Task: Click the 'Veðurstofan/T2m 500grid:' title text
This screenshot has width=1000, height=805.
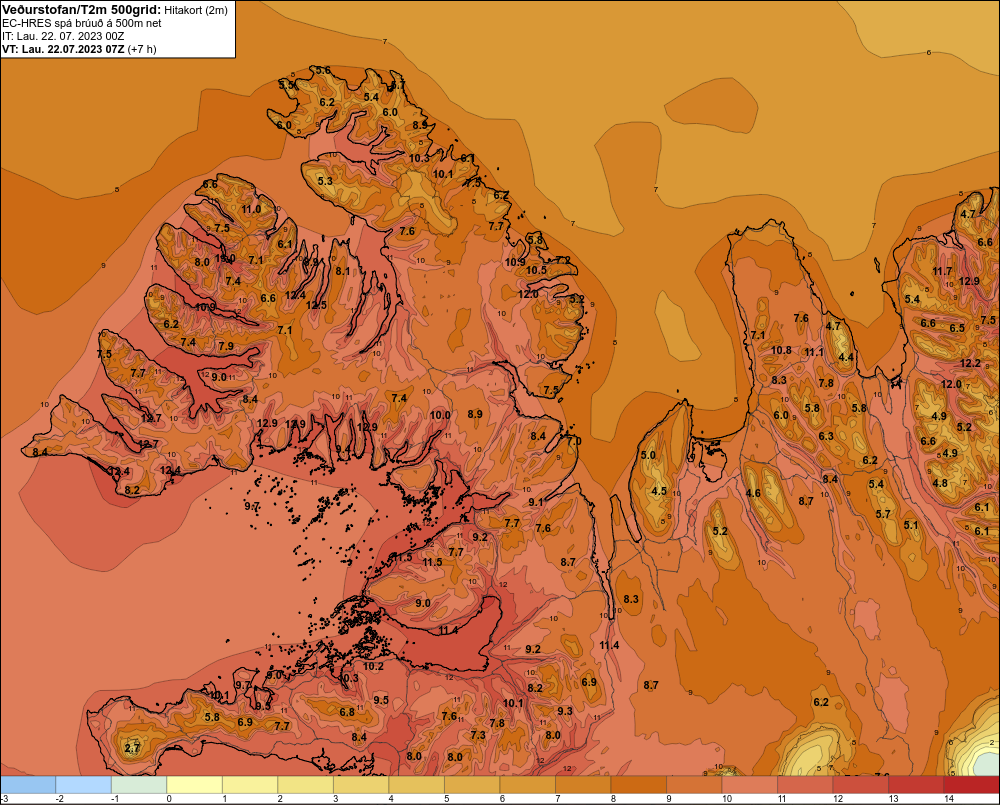Action: point(81,10)
